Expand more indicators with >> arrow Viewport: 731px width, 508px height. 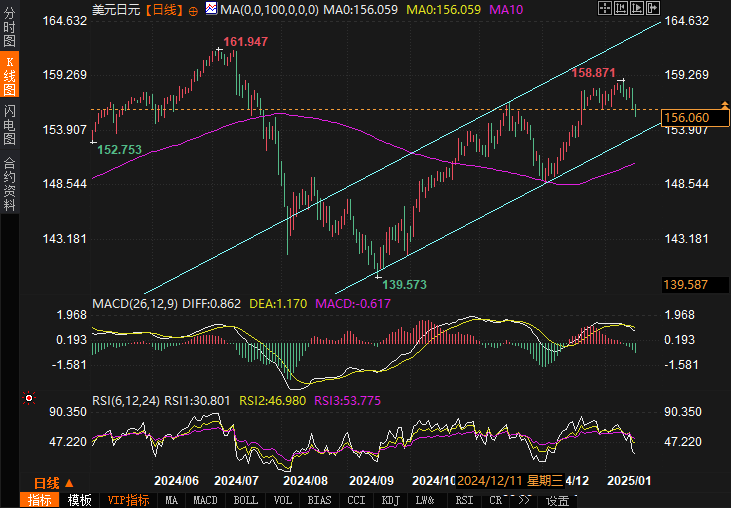tap(524, 500)
